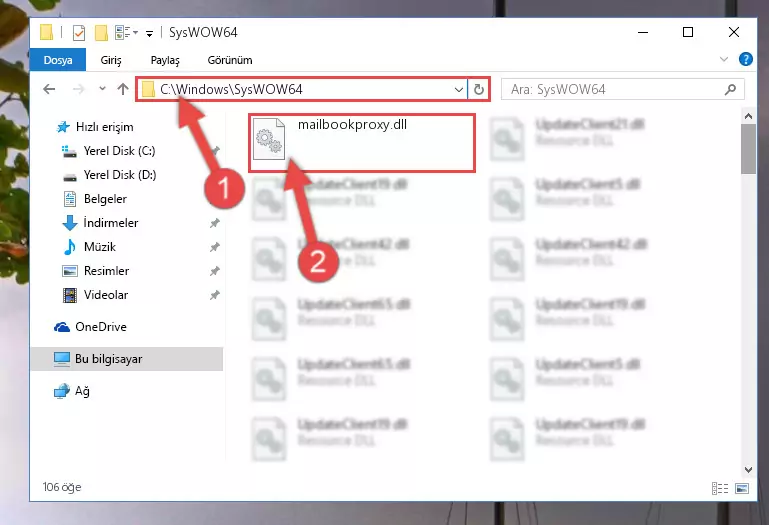The width and height of the screenshot is (769, 525).
Task: Click the pin icon next to Videolar
Action: (x=214, y=295)
